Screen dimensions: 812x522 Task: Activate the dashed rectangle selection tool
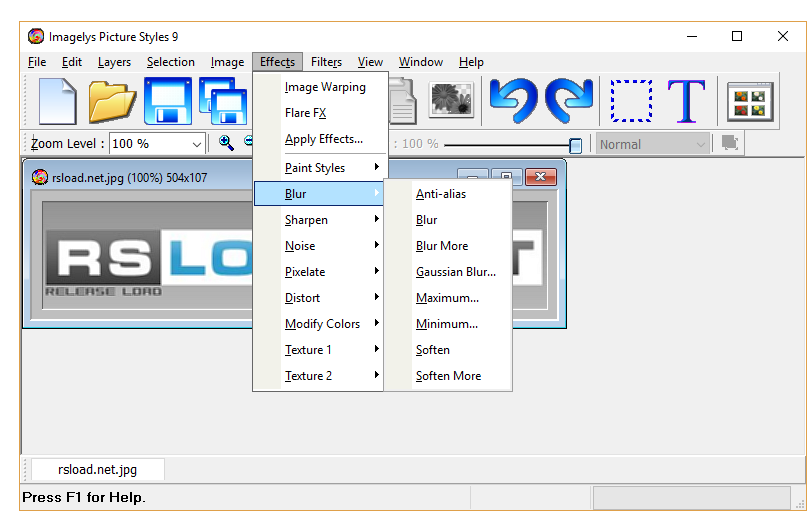pos(631,100)
